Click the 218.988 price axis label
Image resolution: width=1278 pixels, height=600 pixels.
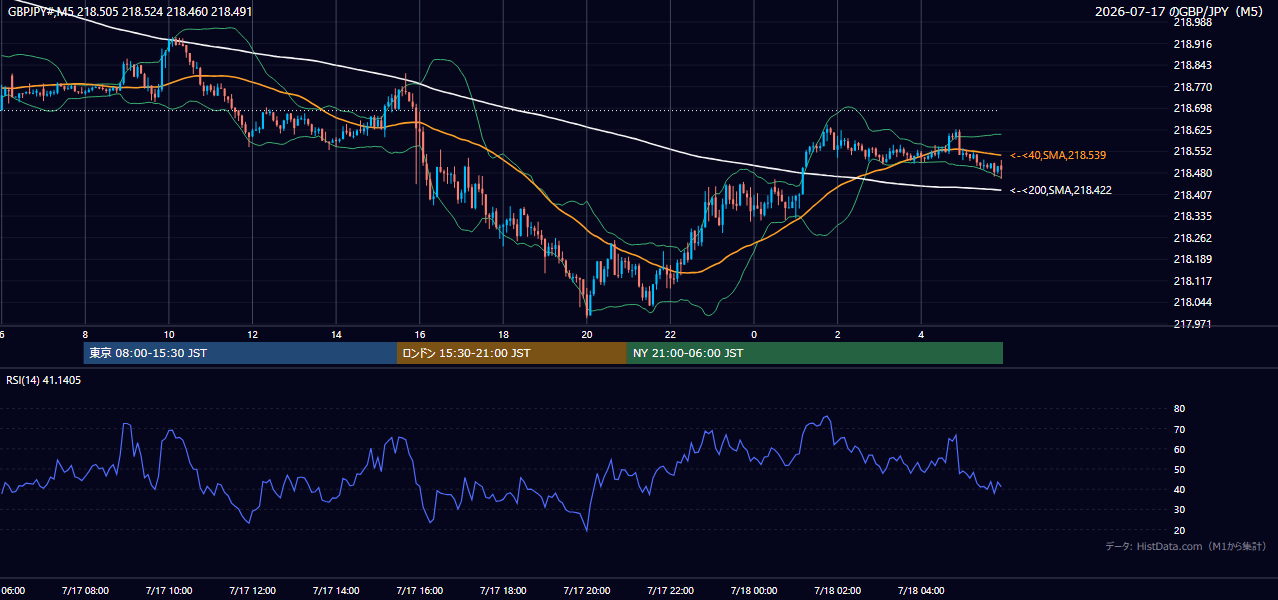(1192, 22)
